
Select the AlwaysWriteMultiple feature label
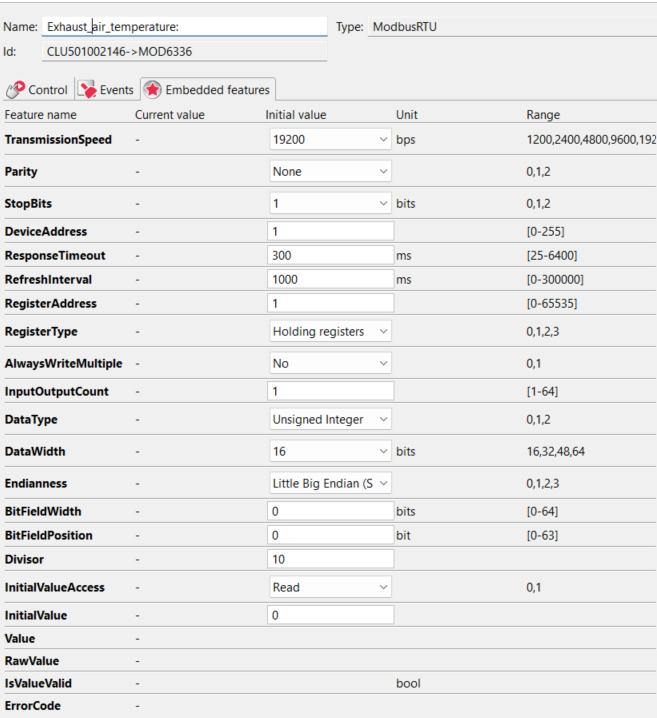point(64,364)
